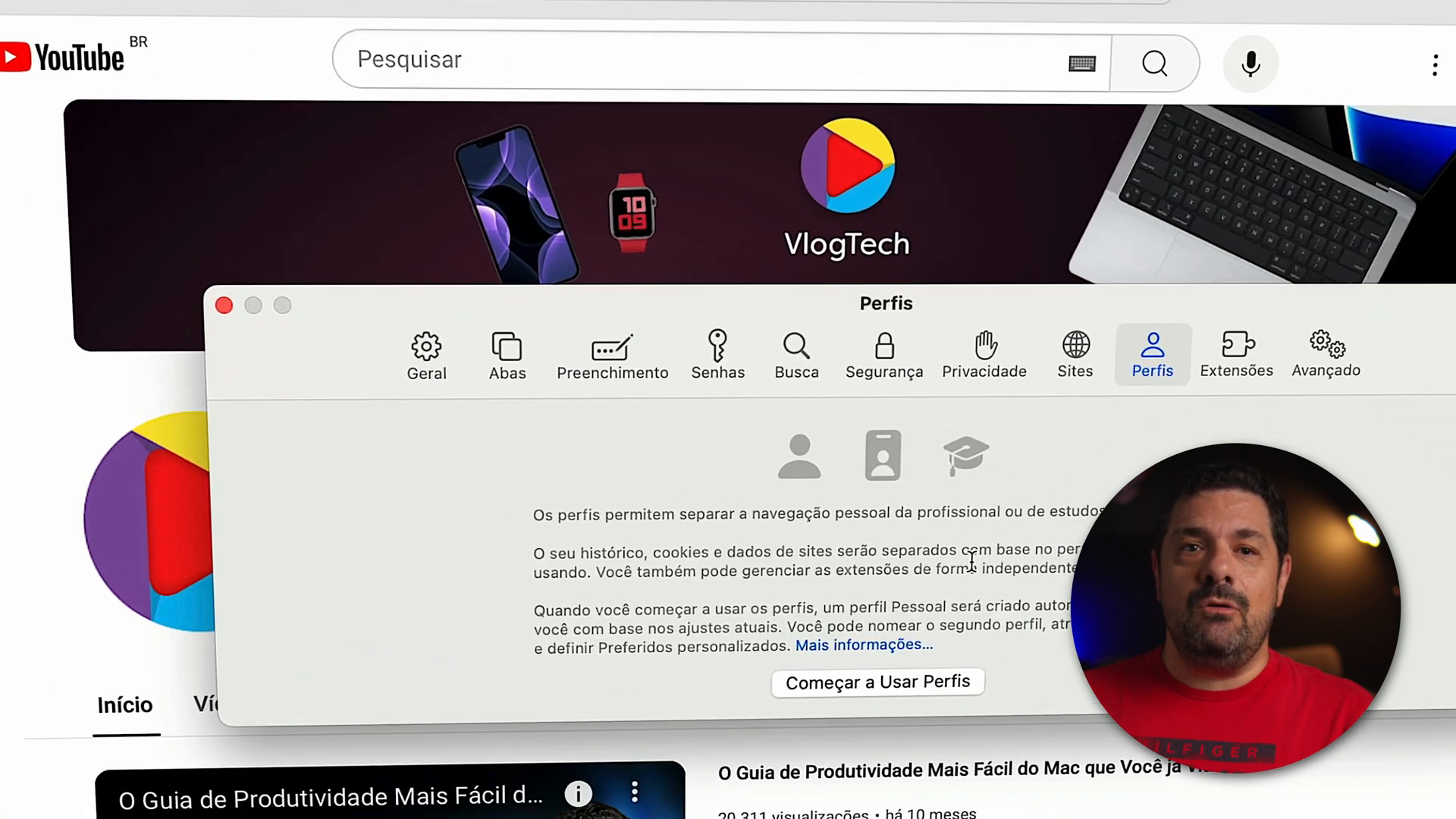Click the Começar a Usar Perfis button

877,682
